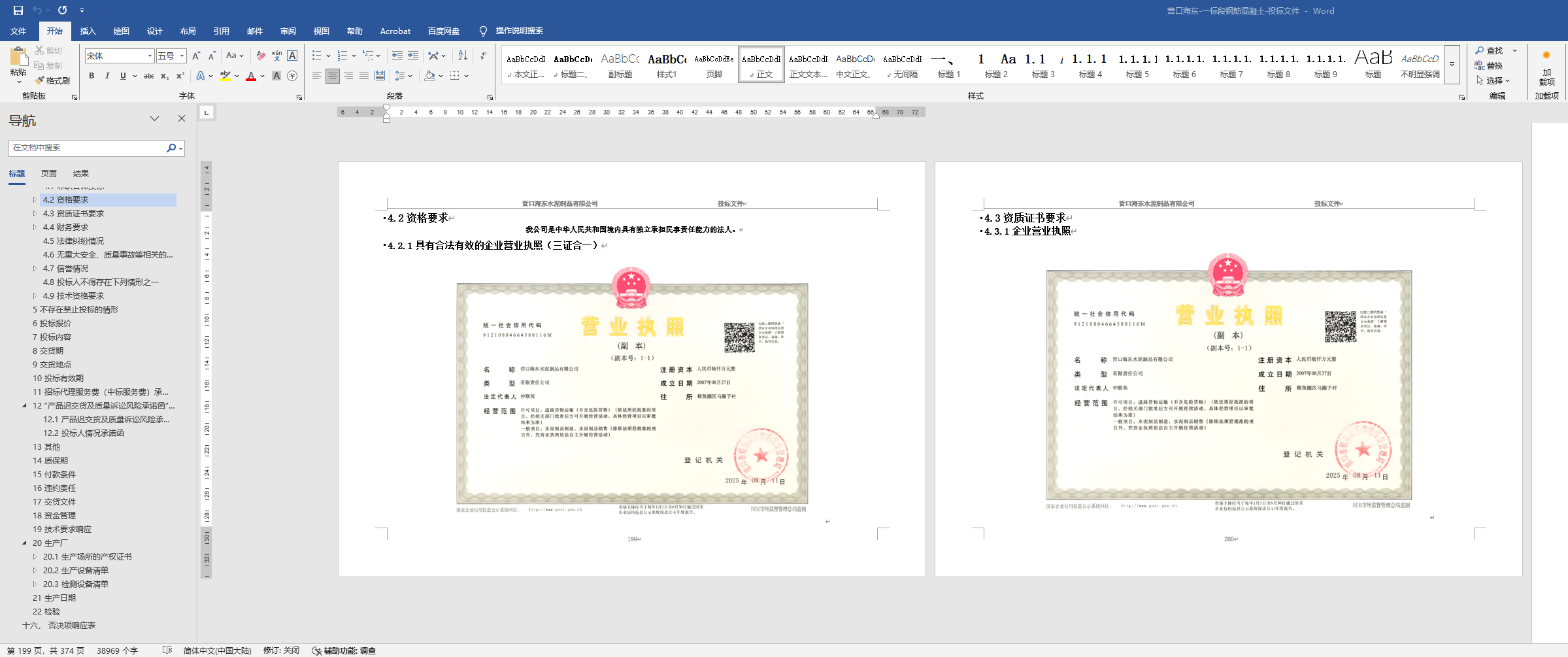The height and width of the screenshot is (657, 1568).
Task: Click the enclosed character (字) icon
Action: (x=292, y=76)
